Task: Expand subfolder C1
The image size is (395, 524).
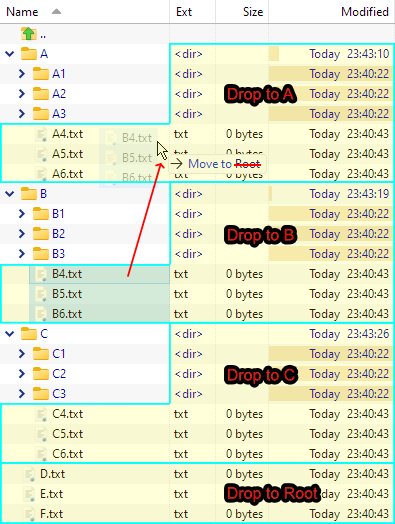Action: click(x=22, y=354)
